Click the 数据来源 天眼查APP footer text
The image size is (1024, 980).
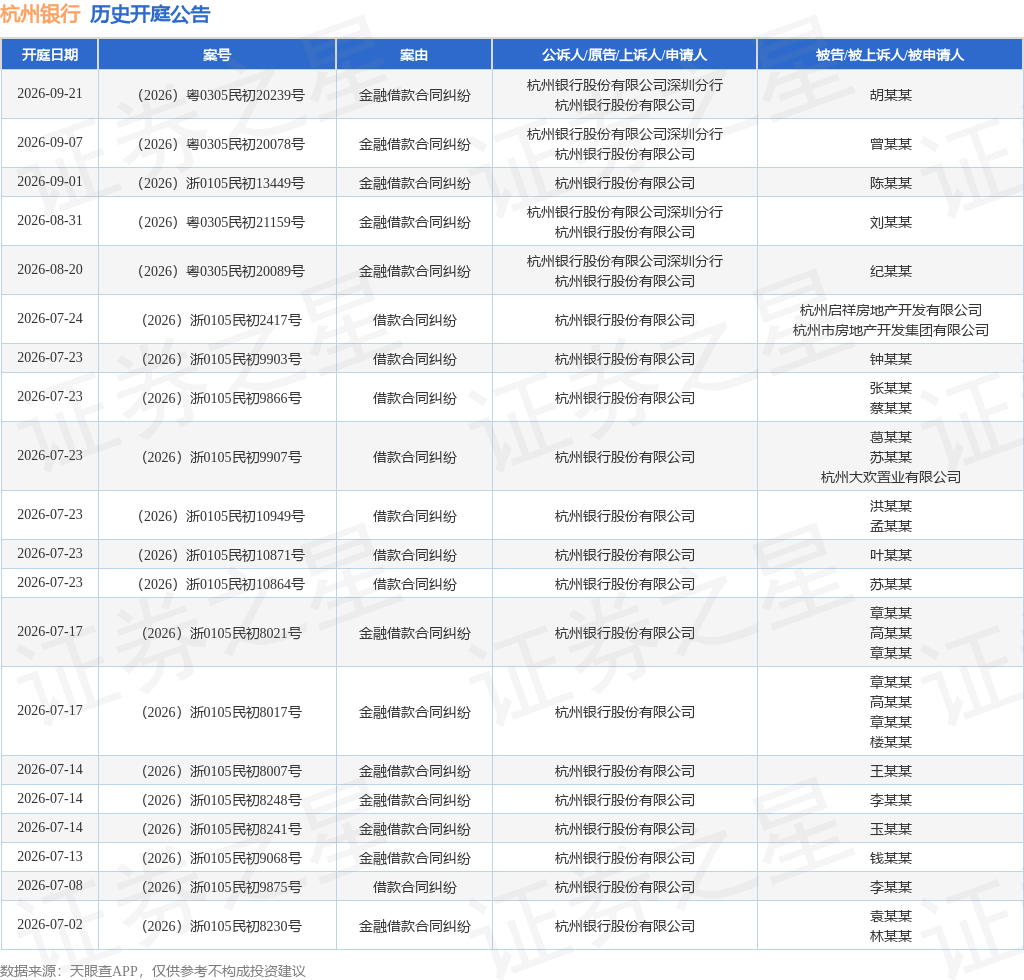pos(153,971)
